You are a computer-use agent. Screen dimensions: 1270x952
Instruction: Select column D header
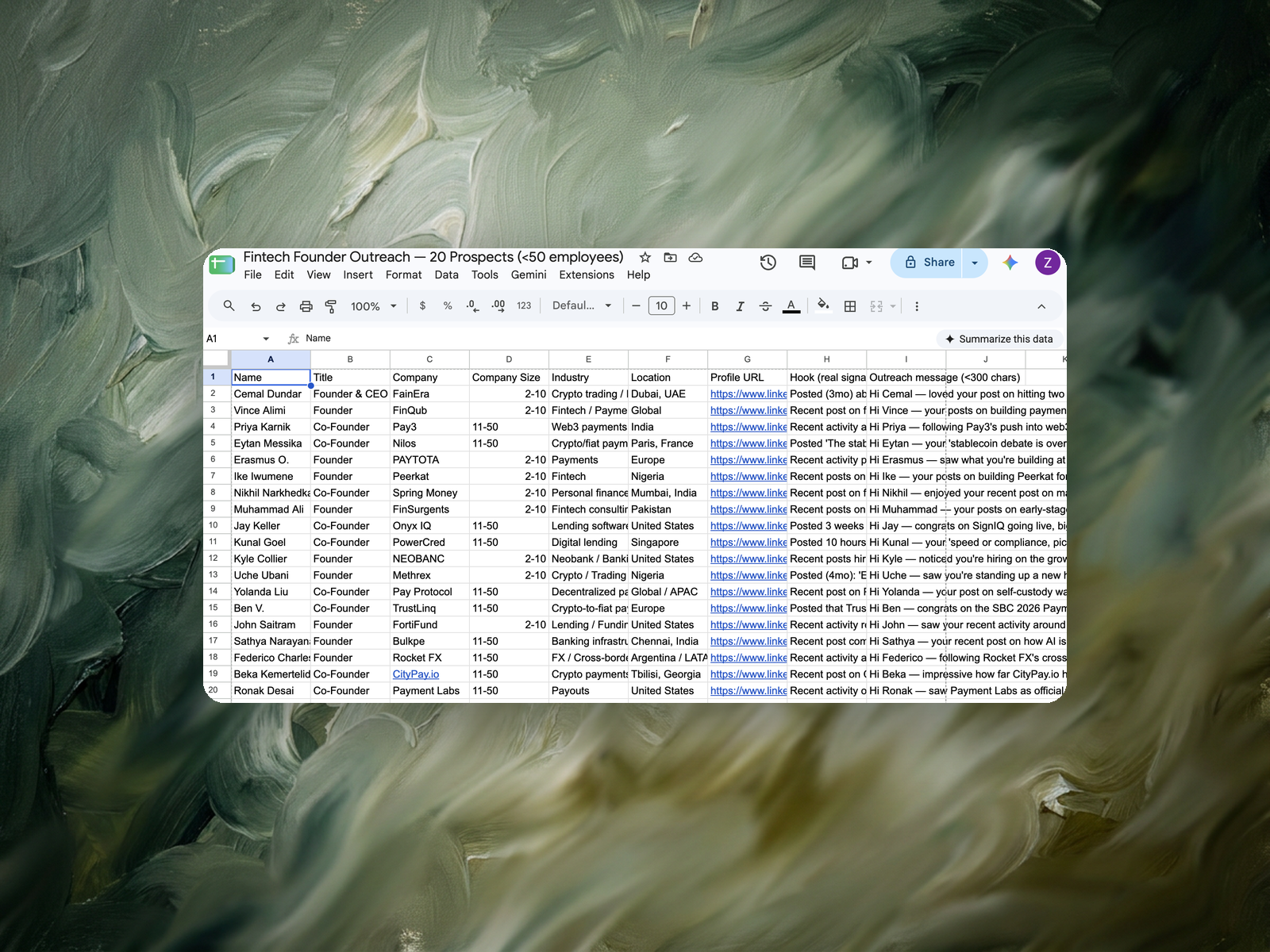click(x=509, y=359)
